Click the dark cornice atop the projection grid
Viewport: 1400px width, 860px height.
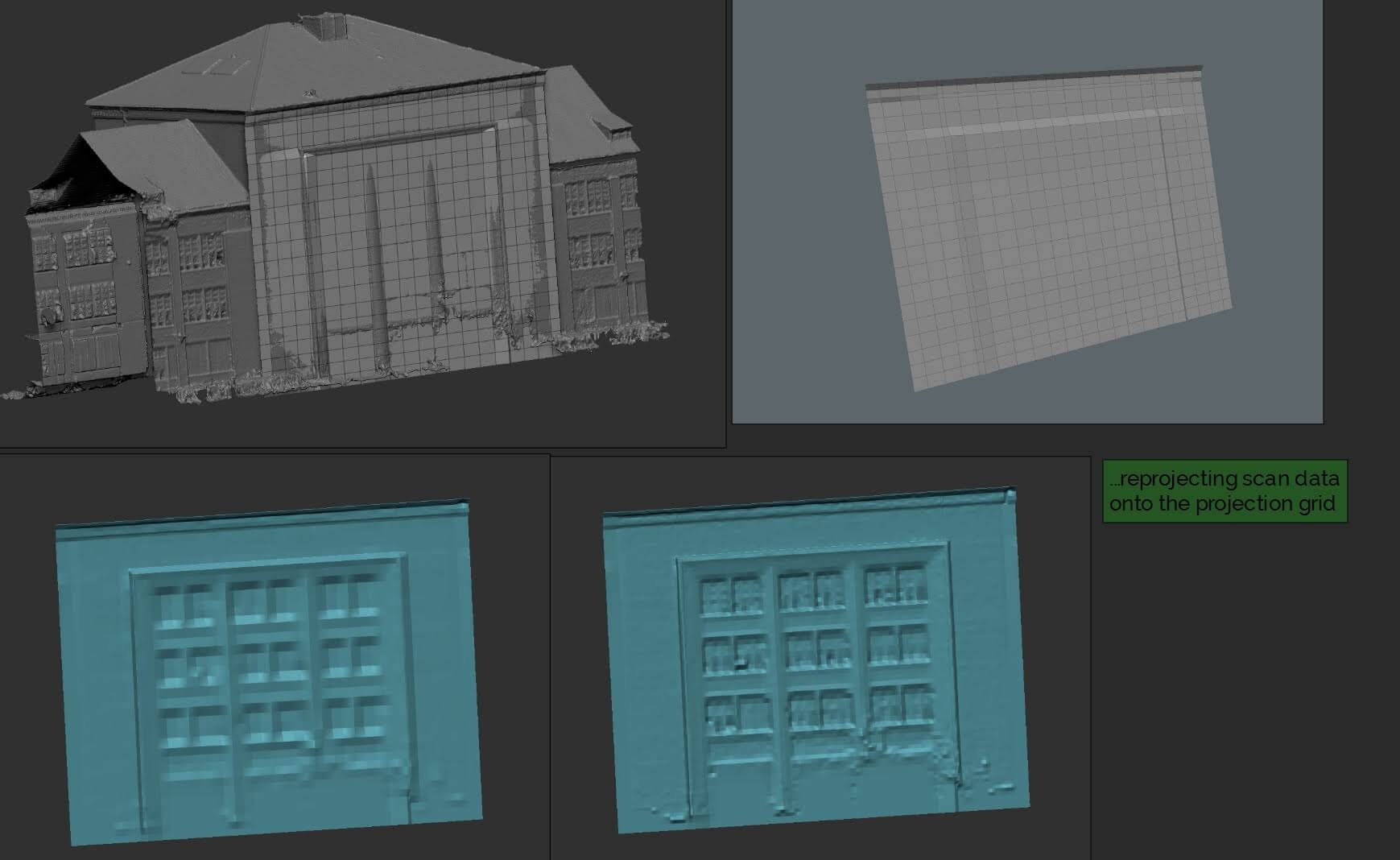[1035, 77]
